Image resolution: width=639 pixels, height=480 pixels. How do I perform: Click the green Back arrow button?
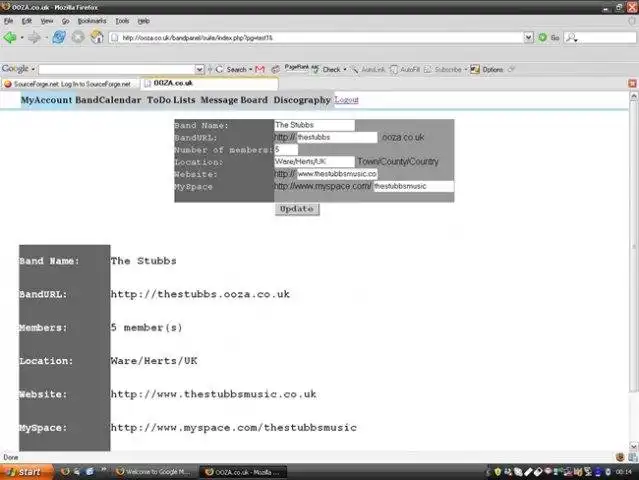(x=10, y=37)
